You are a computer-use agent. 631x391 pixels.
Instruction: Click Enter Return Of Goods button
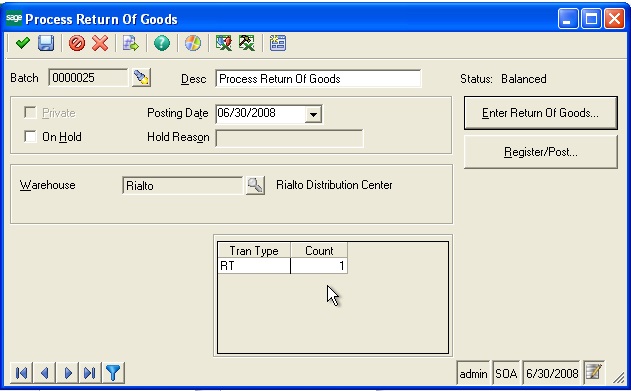coord(540,113)
